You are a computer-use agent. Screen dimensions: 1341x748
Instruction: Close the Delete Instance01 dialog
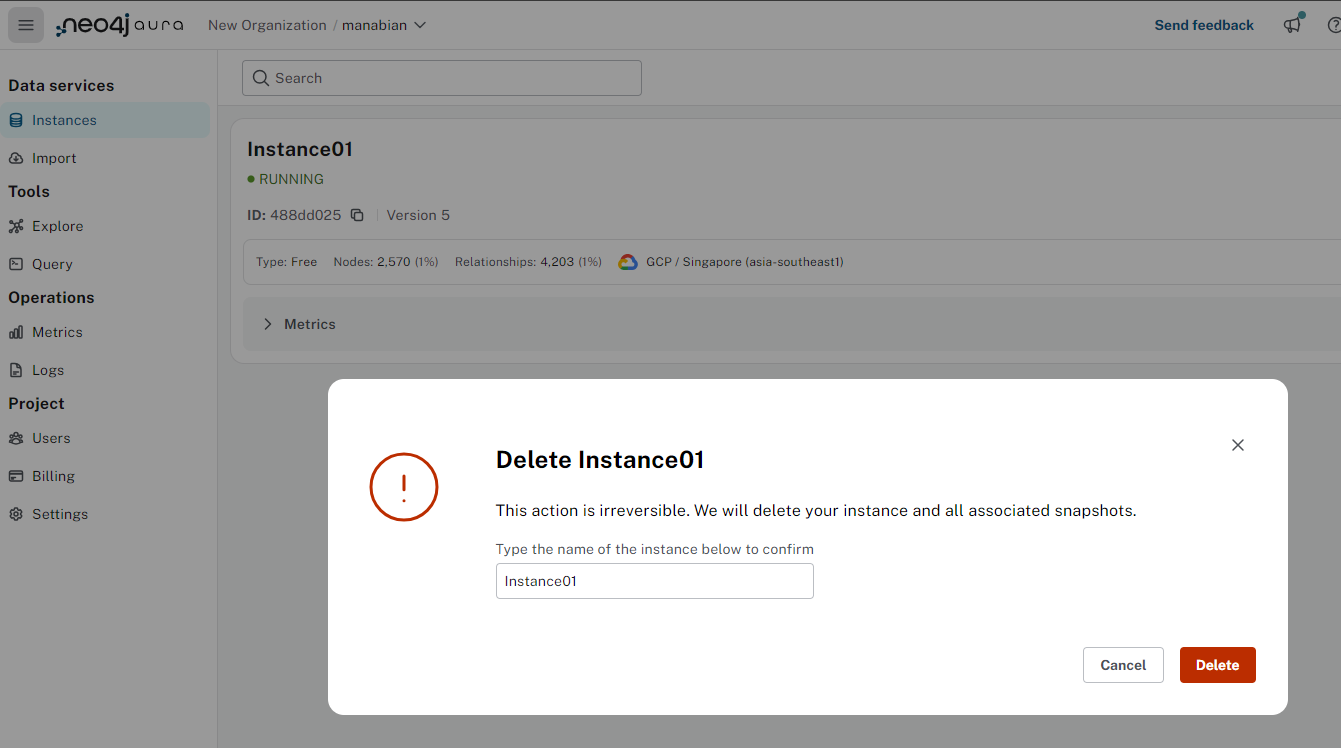tap(1238, 445)
